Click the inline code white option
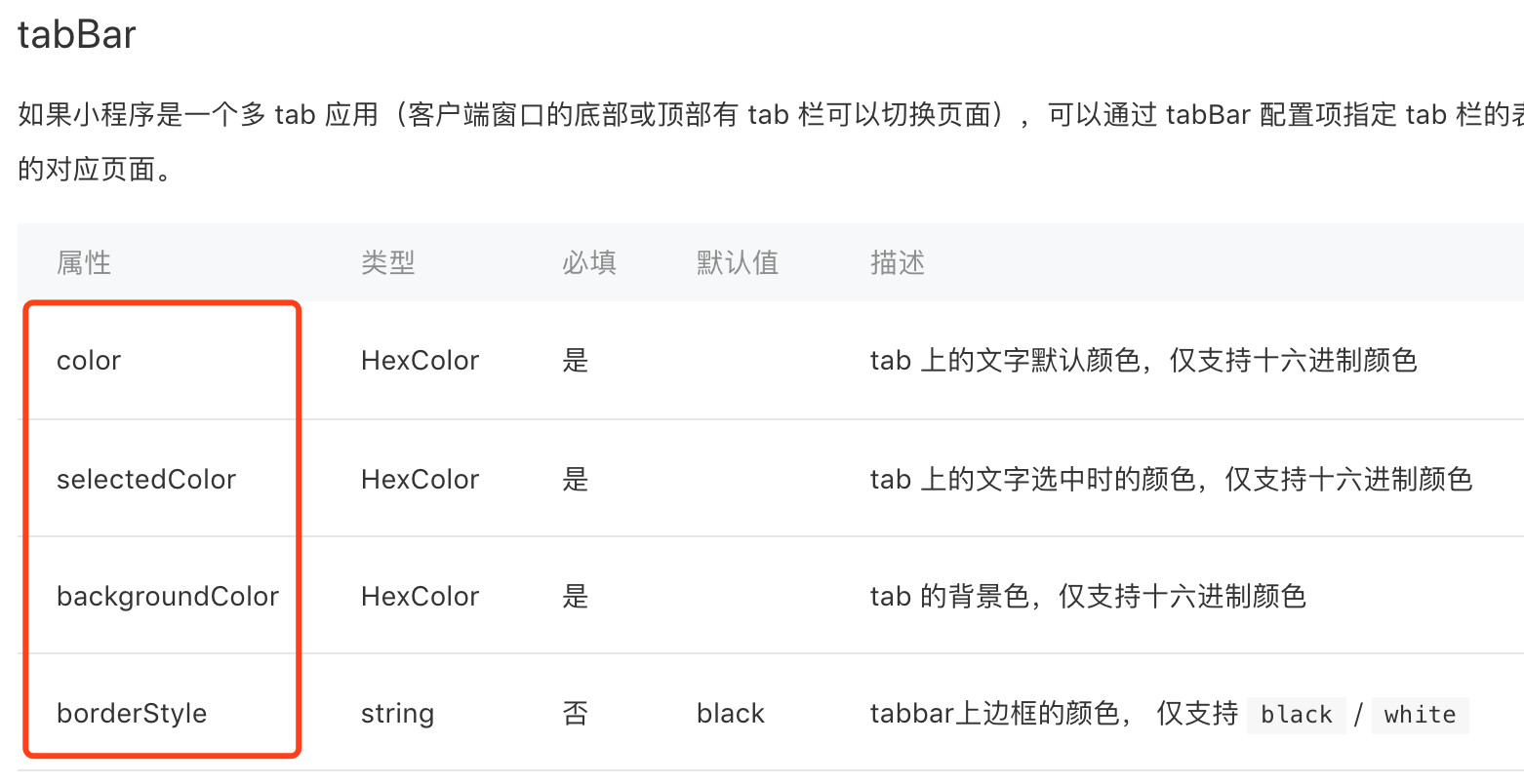 click(1420, 714)
